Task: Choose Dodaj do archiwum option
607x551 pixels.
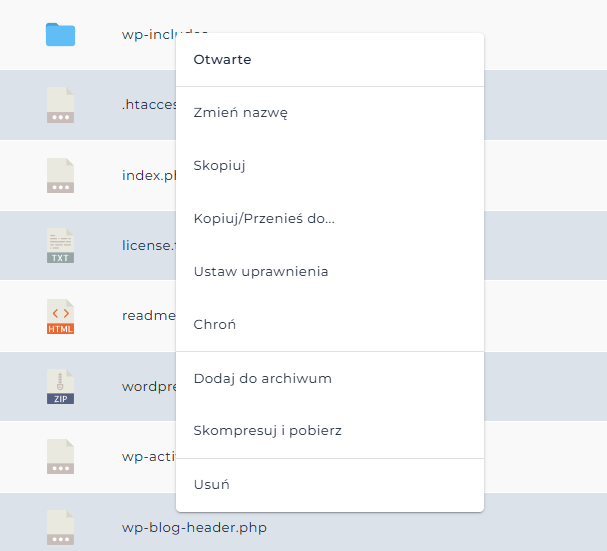Action: pos(262,379)
